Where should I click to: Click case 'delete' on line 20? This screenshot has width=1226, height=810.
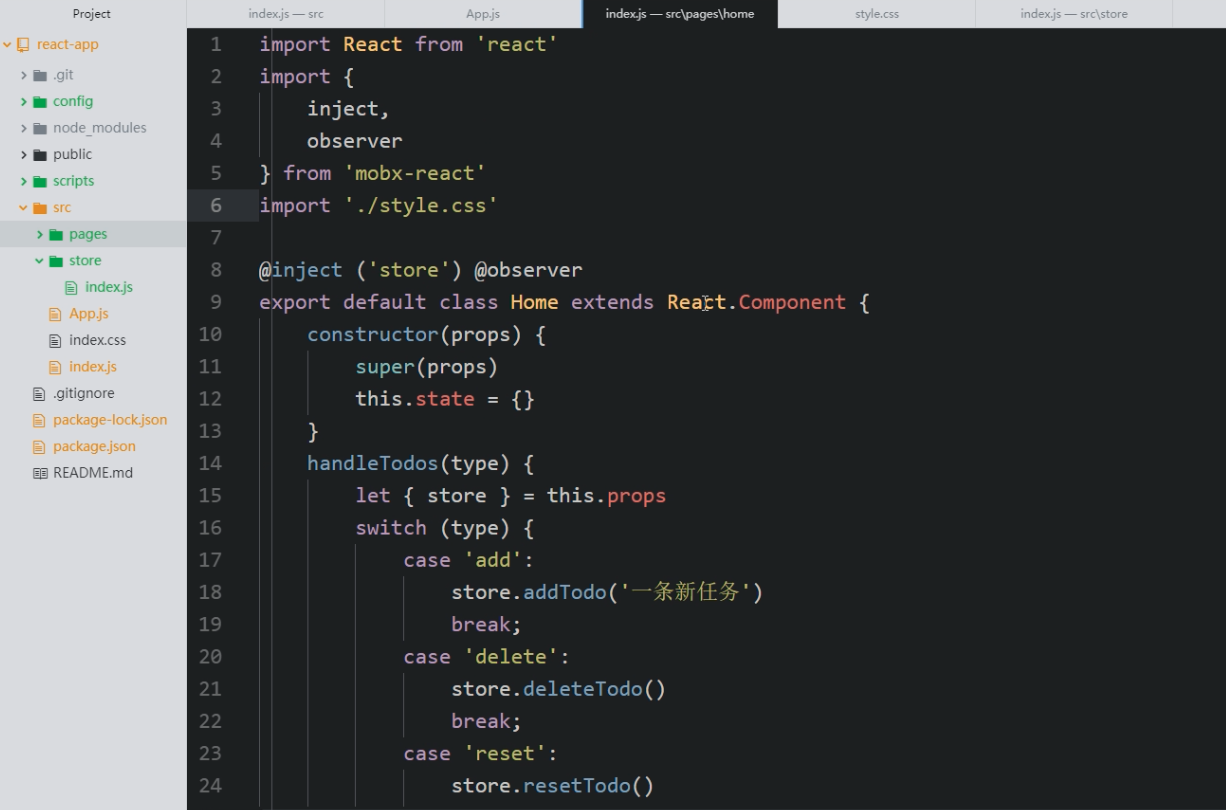click(486, 656)
